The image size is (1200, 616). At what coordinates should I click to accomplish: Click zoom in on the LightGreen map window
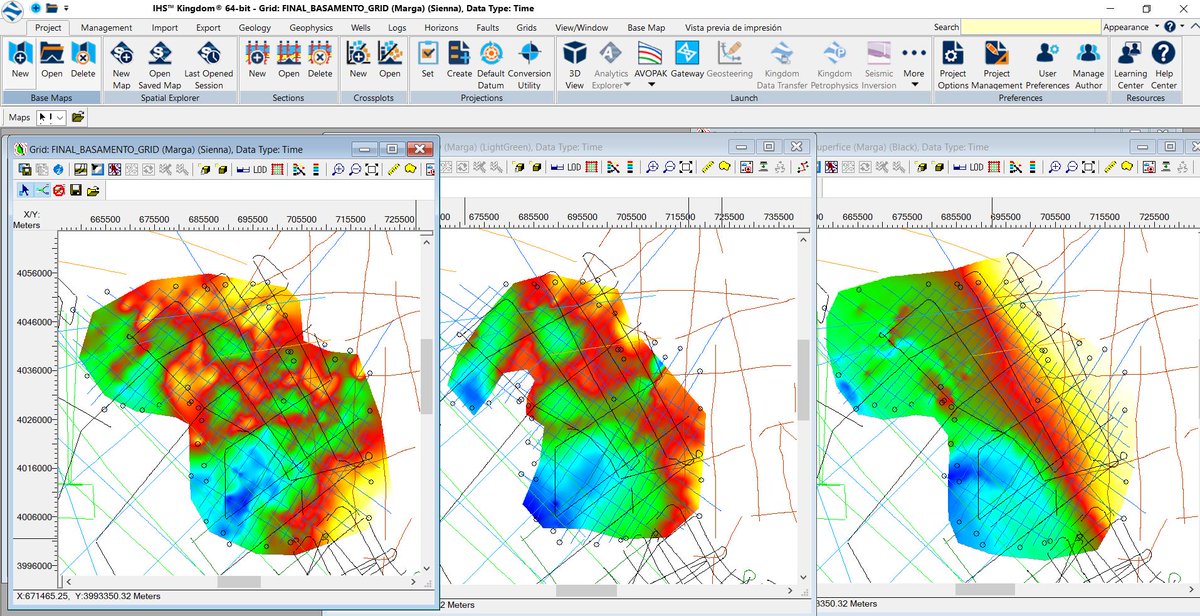click(x=652, y=167)
